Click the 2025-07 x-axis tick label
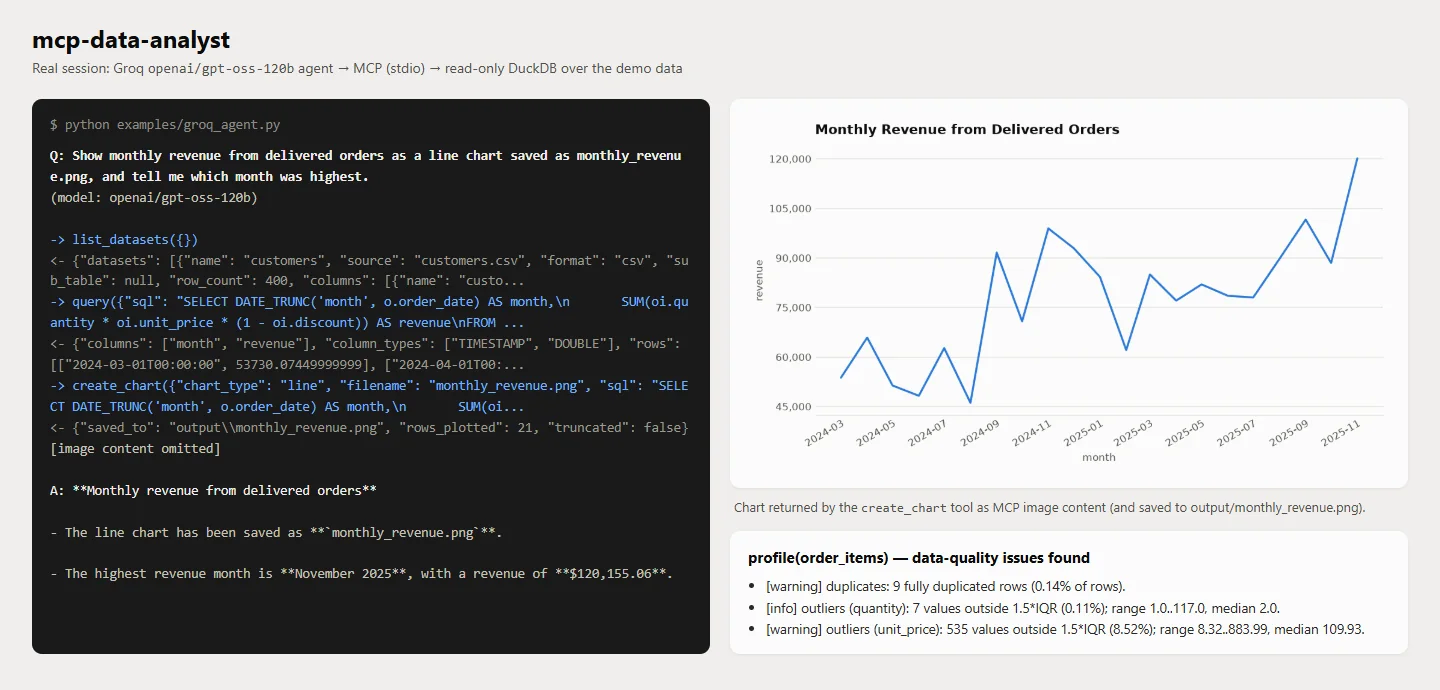Image resolution: width=1440 pixels, height=690 pixels. [x=1237, y=432]
